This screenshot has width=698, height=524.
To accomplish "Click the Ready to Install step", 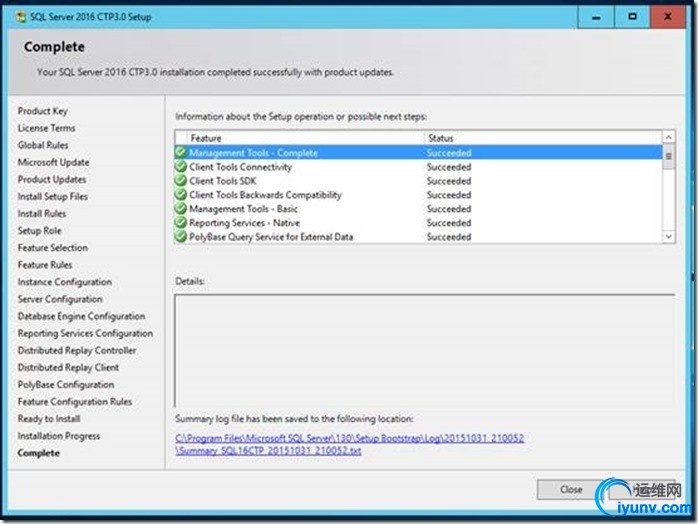I will pyautogui.click(x=49, y=418).
